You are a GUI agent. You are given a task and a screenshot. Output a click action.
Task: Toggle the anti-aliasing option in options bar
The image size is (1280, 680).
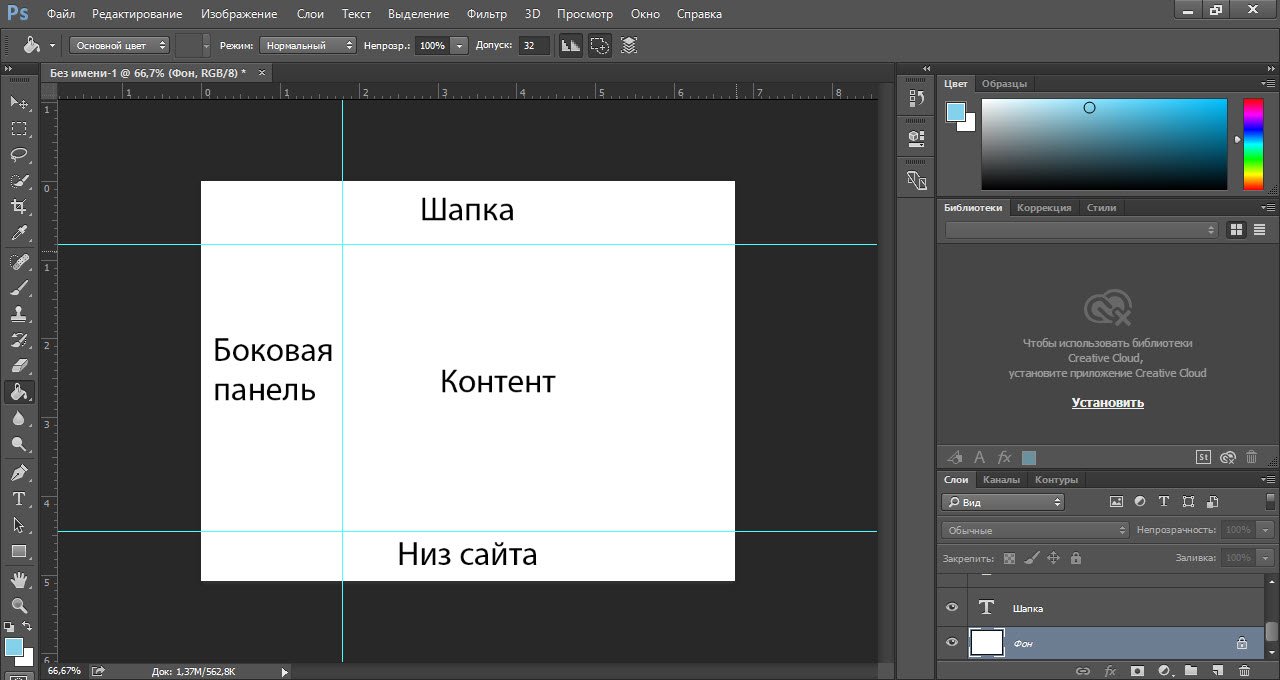click(x=570, y=45)
